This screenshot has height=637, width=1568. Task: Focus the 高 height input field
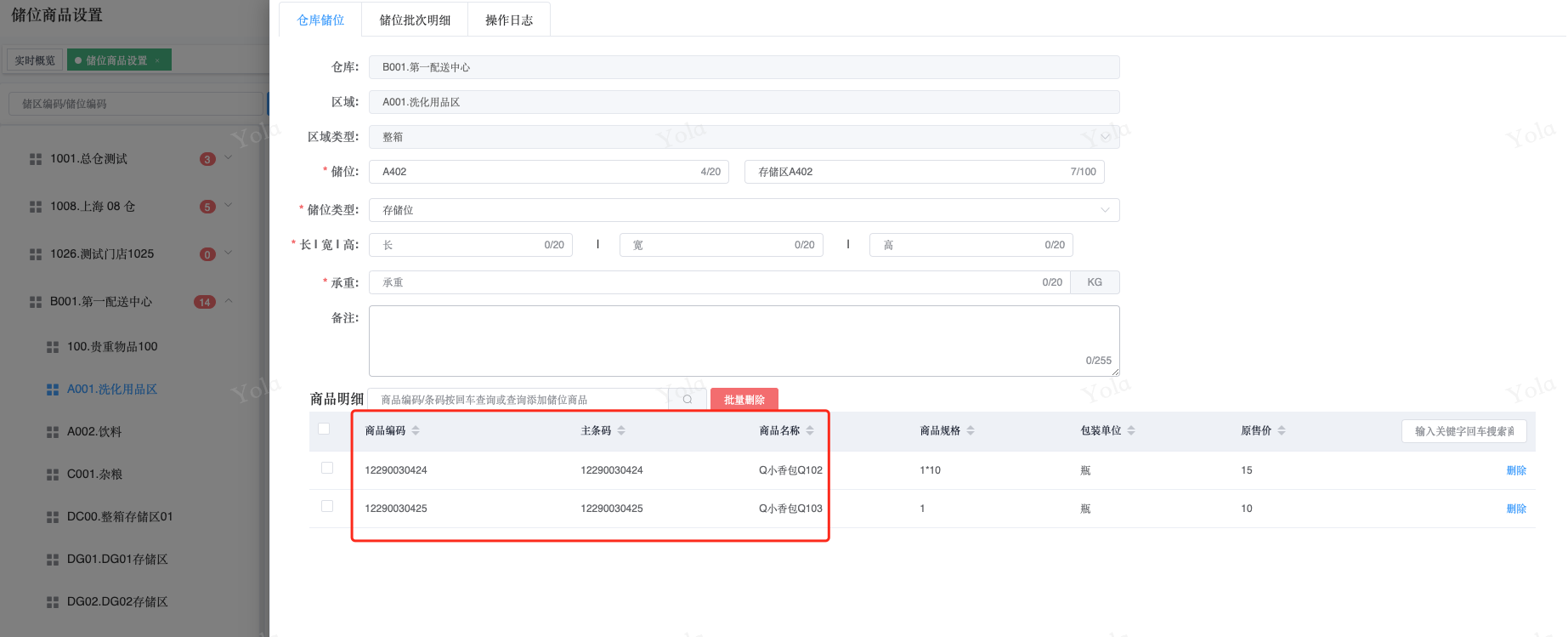tap(971, 245)
